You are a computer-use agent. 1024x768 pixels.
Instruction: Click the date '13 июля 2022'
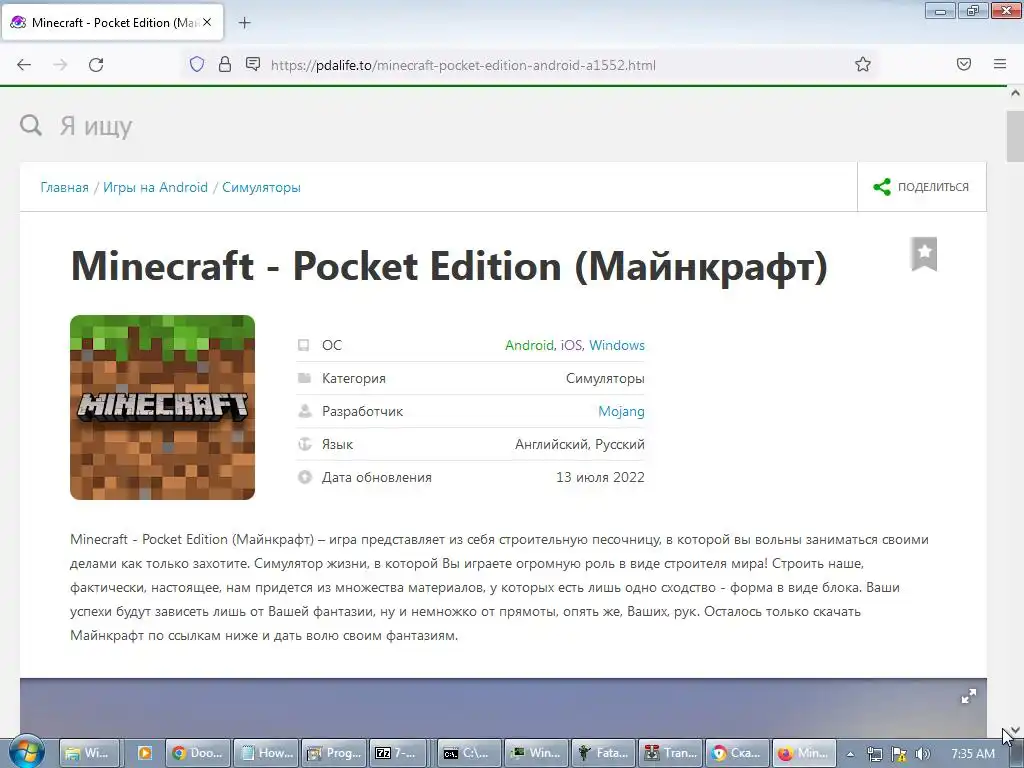pyautogui.click(x=600, y=477)
